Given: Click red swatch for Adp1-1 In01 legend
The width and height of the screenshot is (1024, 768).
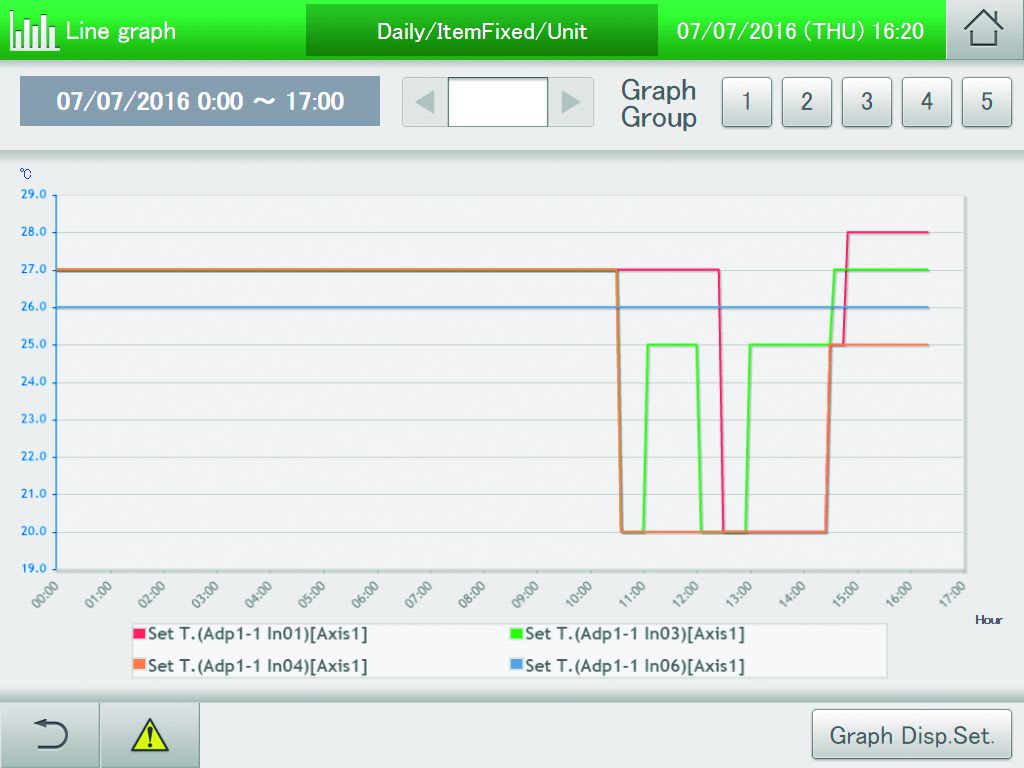Looking at the screenshot, I should 139,634.
